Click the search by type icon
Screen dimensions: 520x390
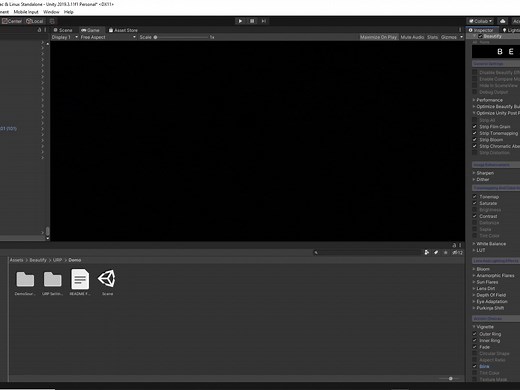point(426,252)
